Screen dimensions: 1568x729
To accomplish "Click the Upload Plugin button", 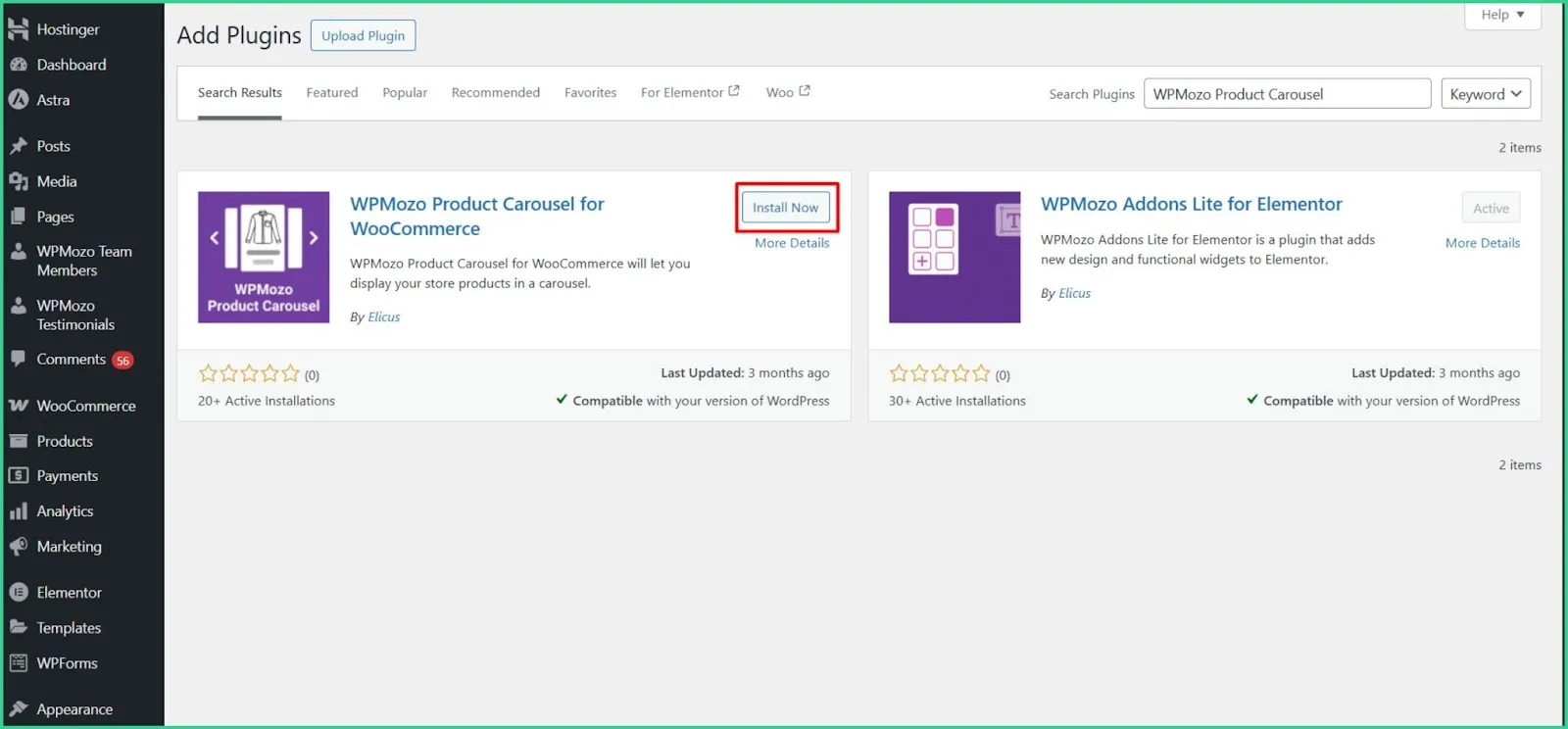I will [x=364, y=35].
